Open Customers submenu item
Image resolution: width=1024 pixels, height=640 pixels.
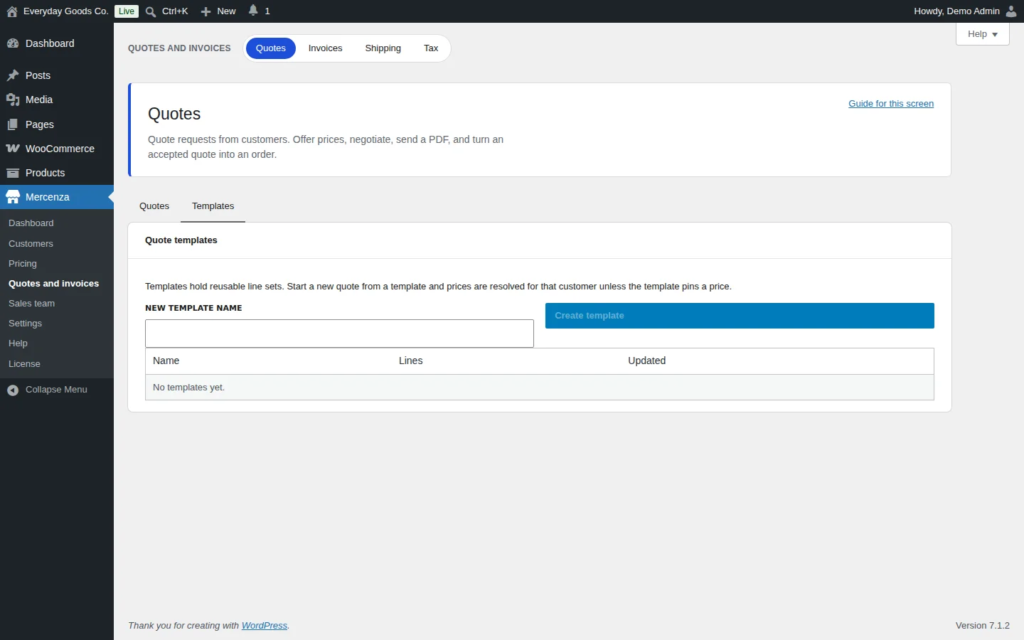[31, 243]
